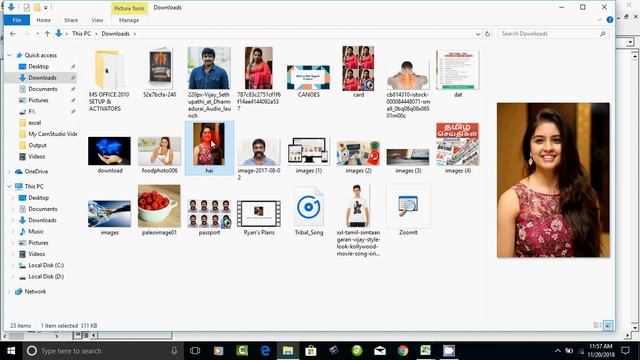
Task: Launch Google Chrome from taskbar
Action: pyautogui.click(x=403, y=351)
